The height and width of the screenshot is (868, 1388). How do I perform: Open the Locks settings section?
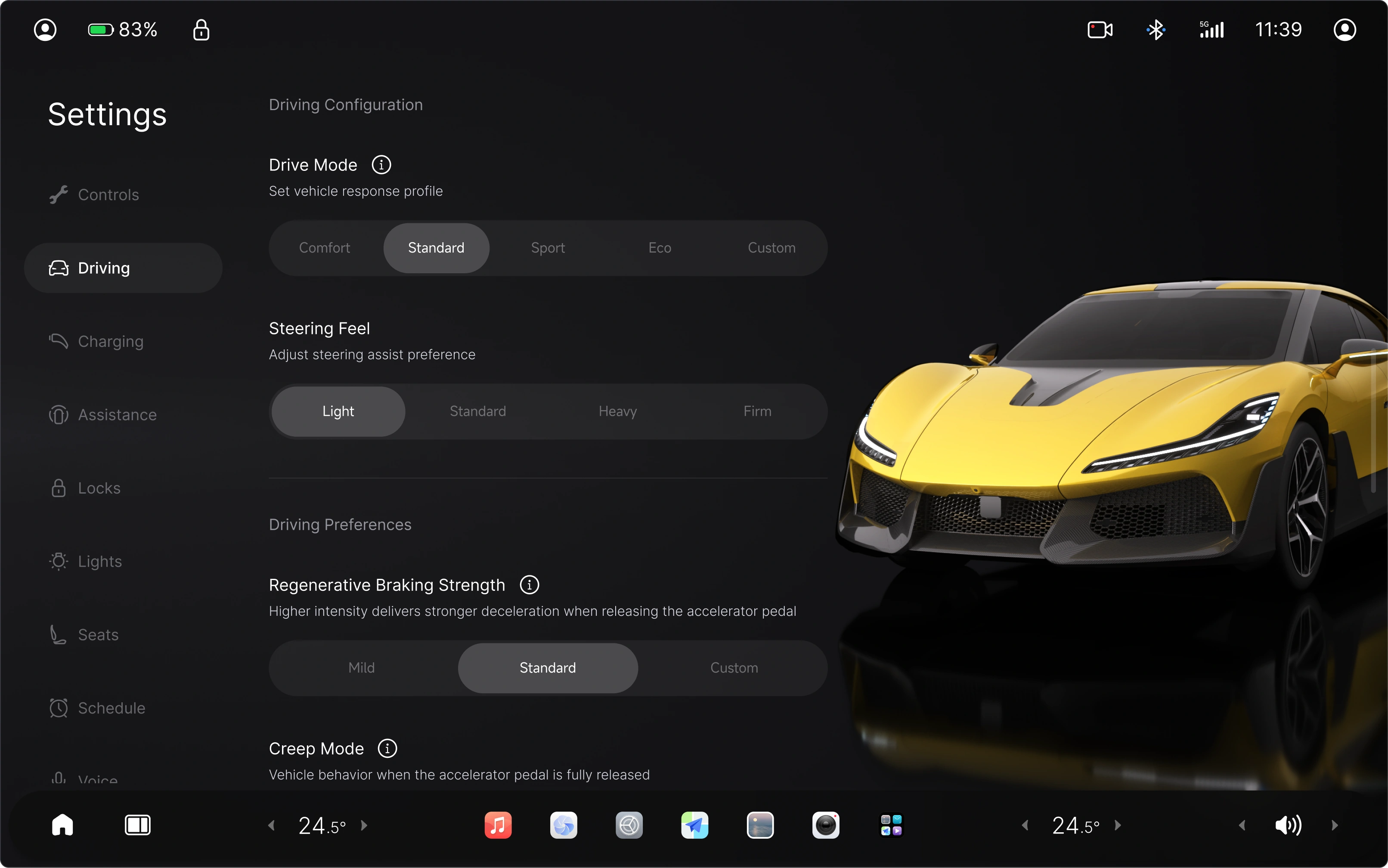[x=123, y=488]
